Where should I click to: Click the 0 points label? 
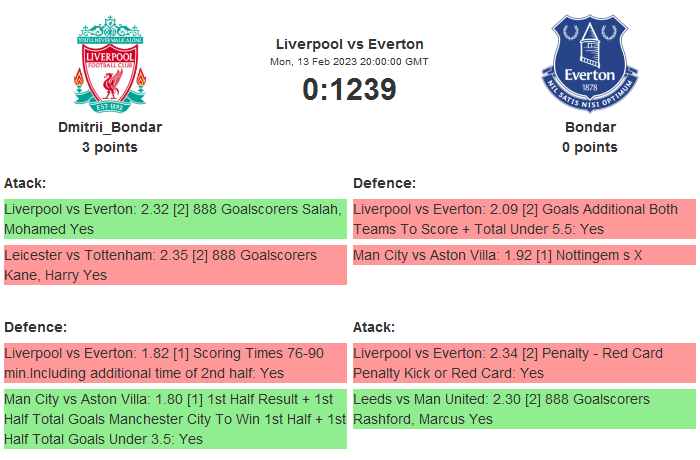point(589,147)
